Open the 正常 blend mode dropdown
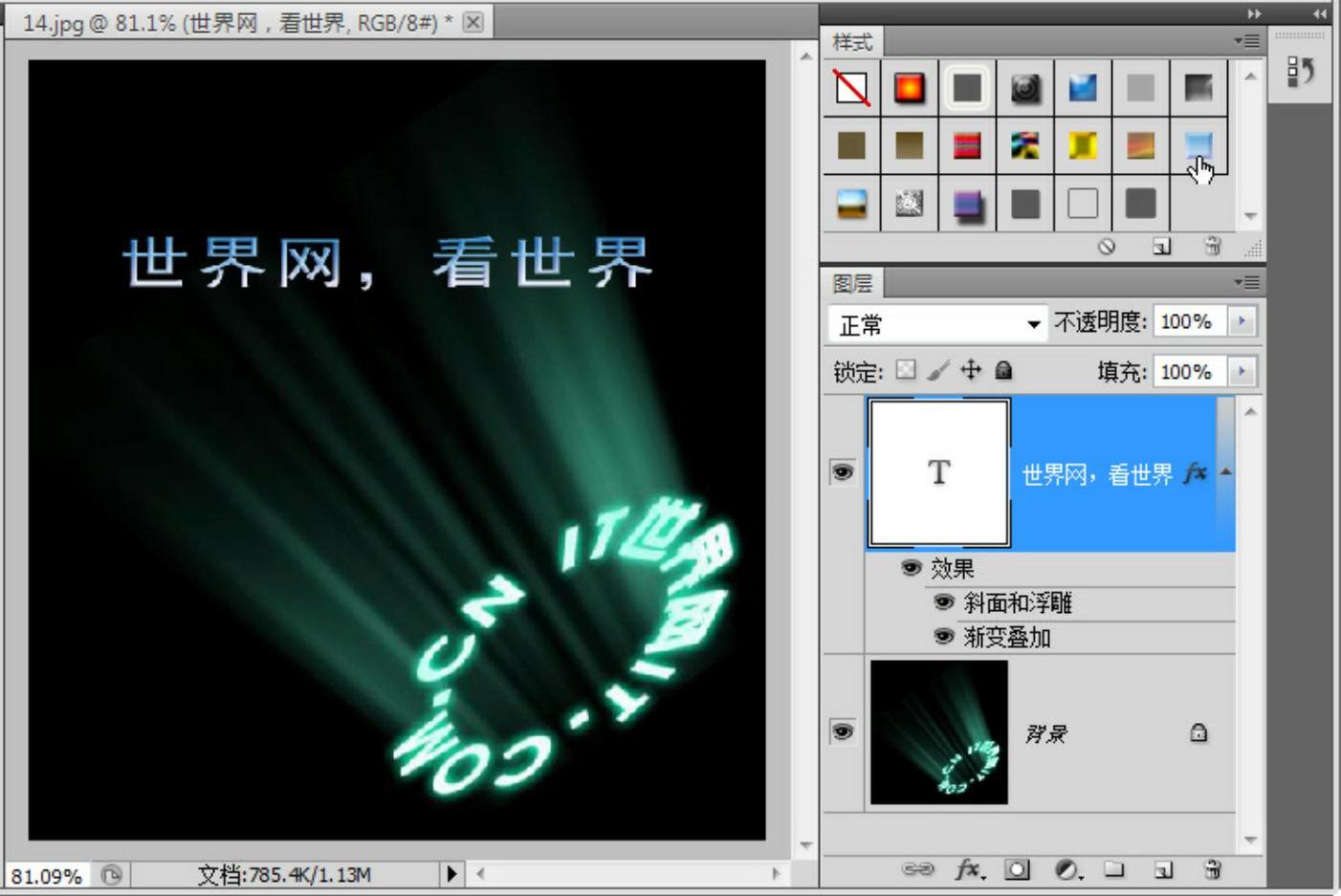The height and width of the screenshot is (896, 1341). pos(937,324)
